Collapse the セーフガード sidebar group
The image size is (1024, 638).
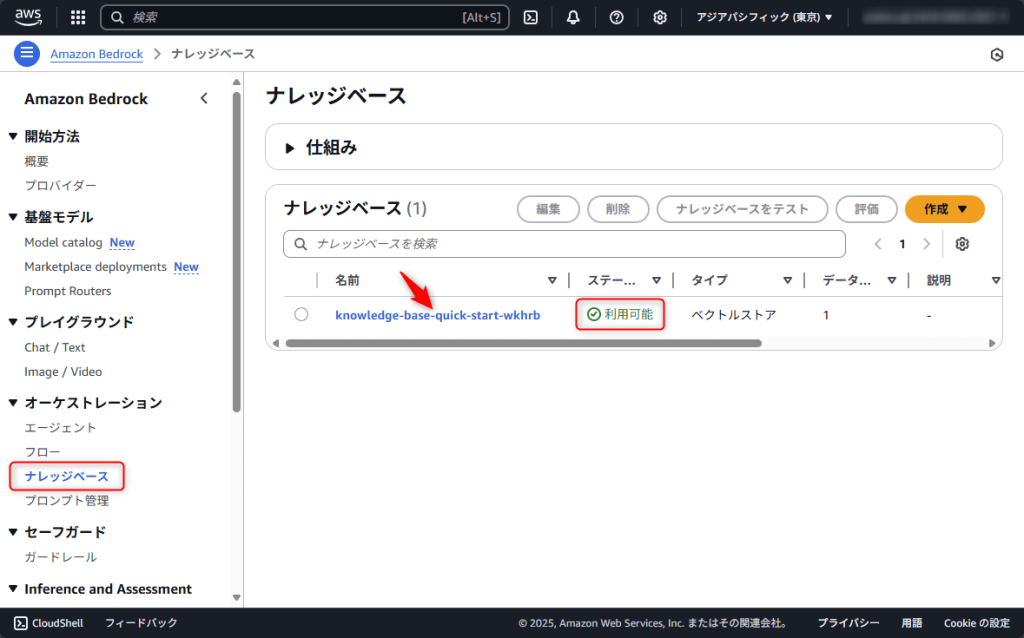click(x=13, y=532)
